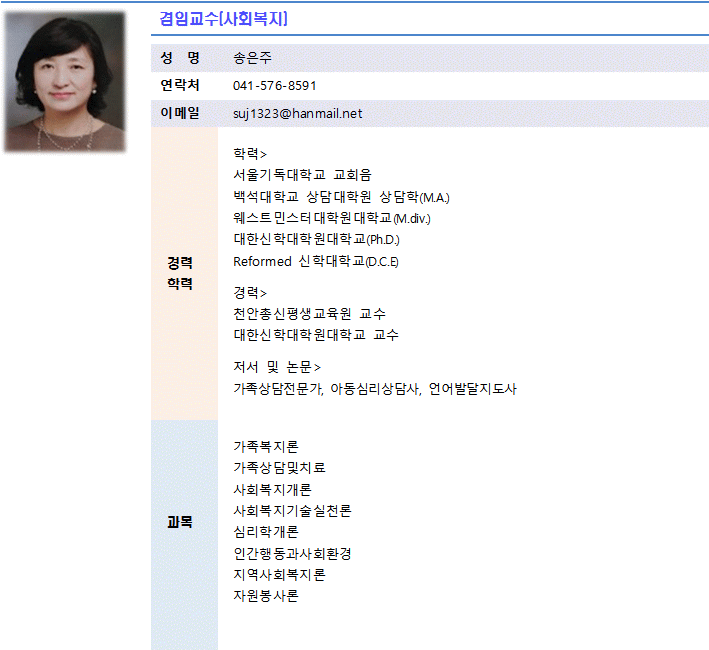709x650 pixels.
Task: Click the 이메일 label
Action: 180,113
